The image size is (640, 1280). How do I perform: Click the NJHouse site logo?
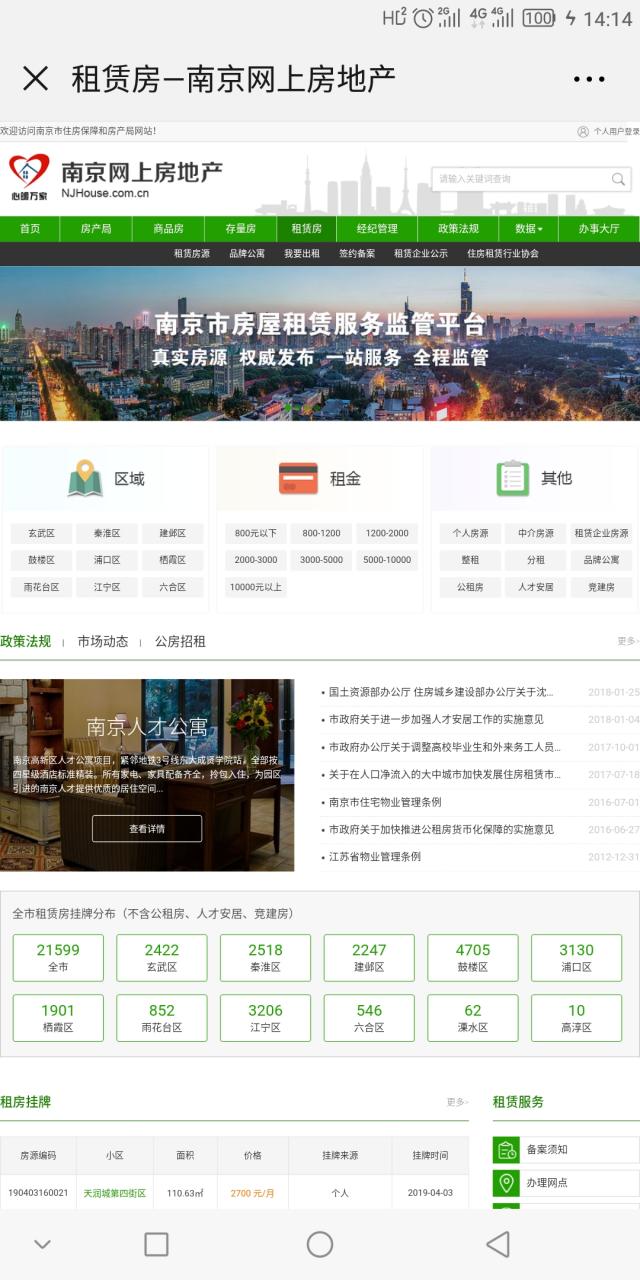click(x=115, y=178)
